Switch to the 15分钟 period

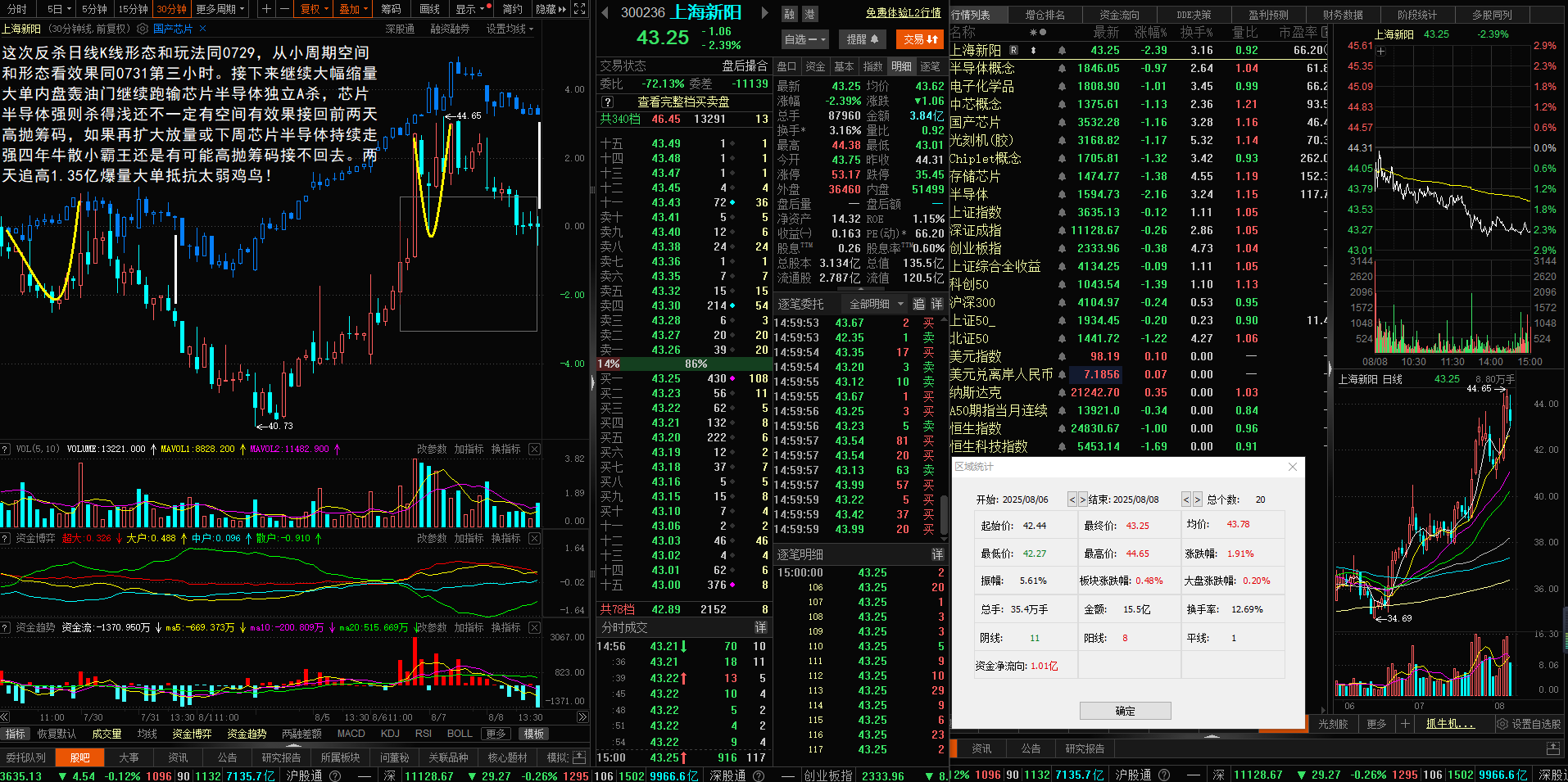pyautogui.click(x=133, y=9)
